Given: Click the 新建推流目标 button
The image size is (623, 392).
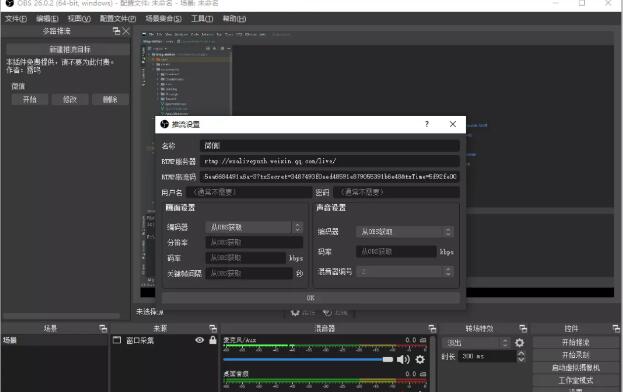Looking at the screenshot, I should point(68,49).
